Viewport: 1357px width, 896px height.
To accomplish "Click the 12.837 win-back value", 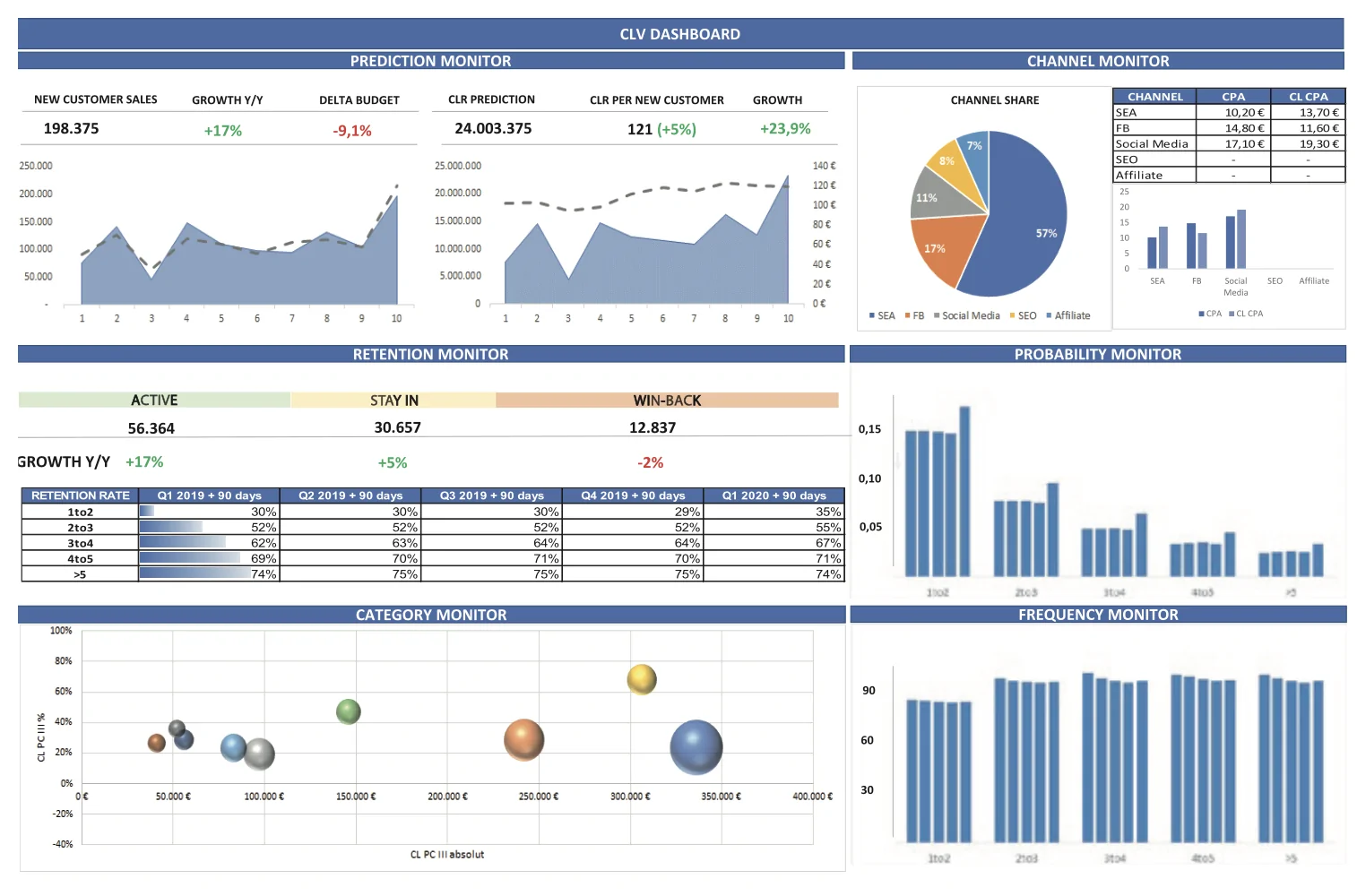I will (x=653, y=427).
